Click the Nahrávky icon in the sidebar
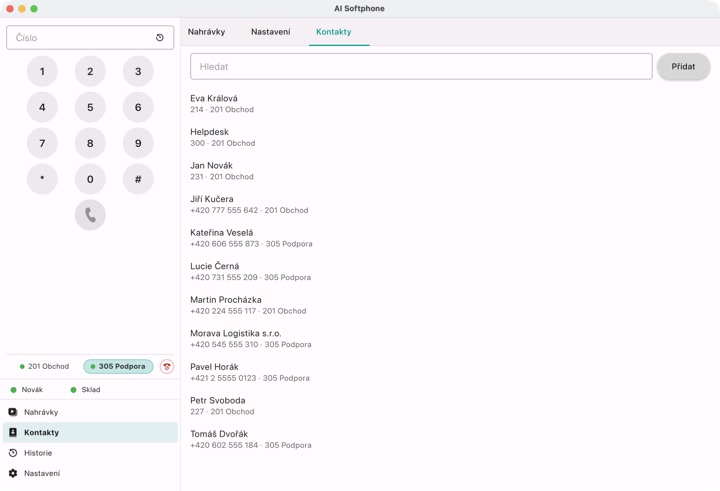The height and width of the screenshot is (491, 720). pos(13,412)
